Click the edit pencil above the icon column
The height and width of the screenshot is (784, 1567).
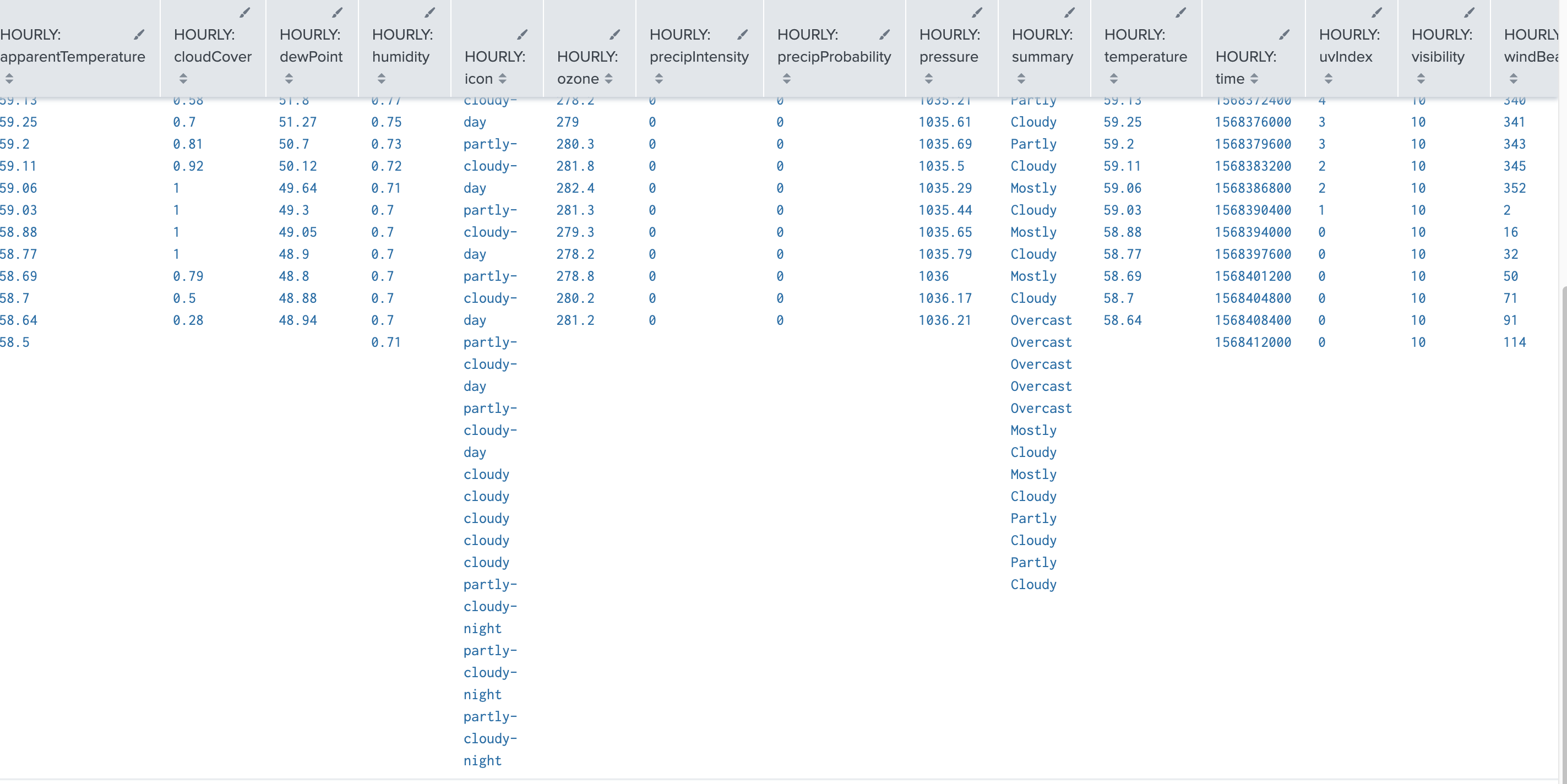(x=524, y=34)
